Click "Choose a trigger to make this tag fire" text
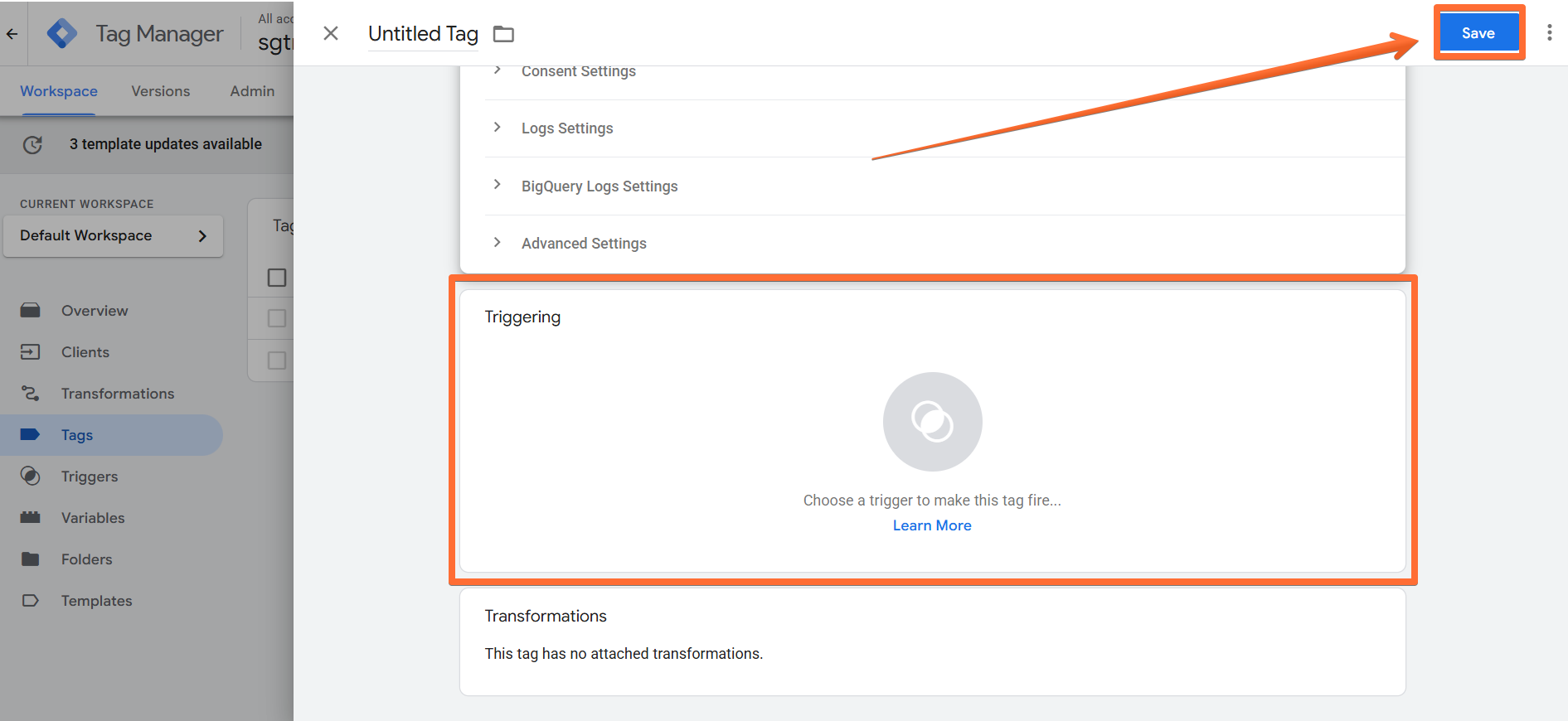 [932, 501]
